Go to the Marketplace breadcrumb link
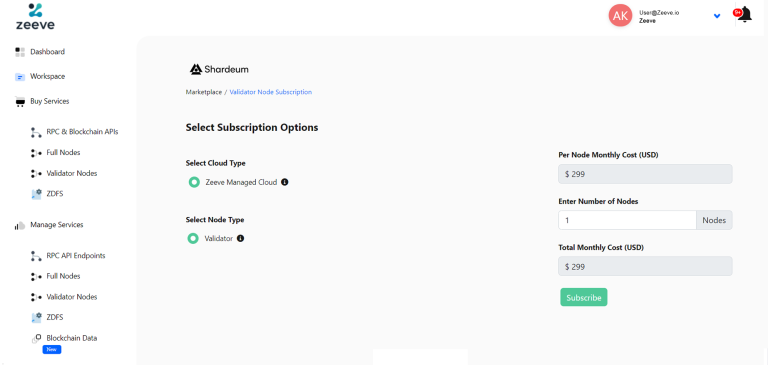This screenshot has width=768, height=365. (204, 92)
